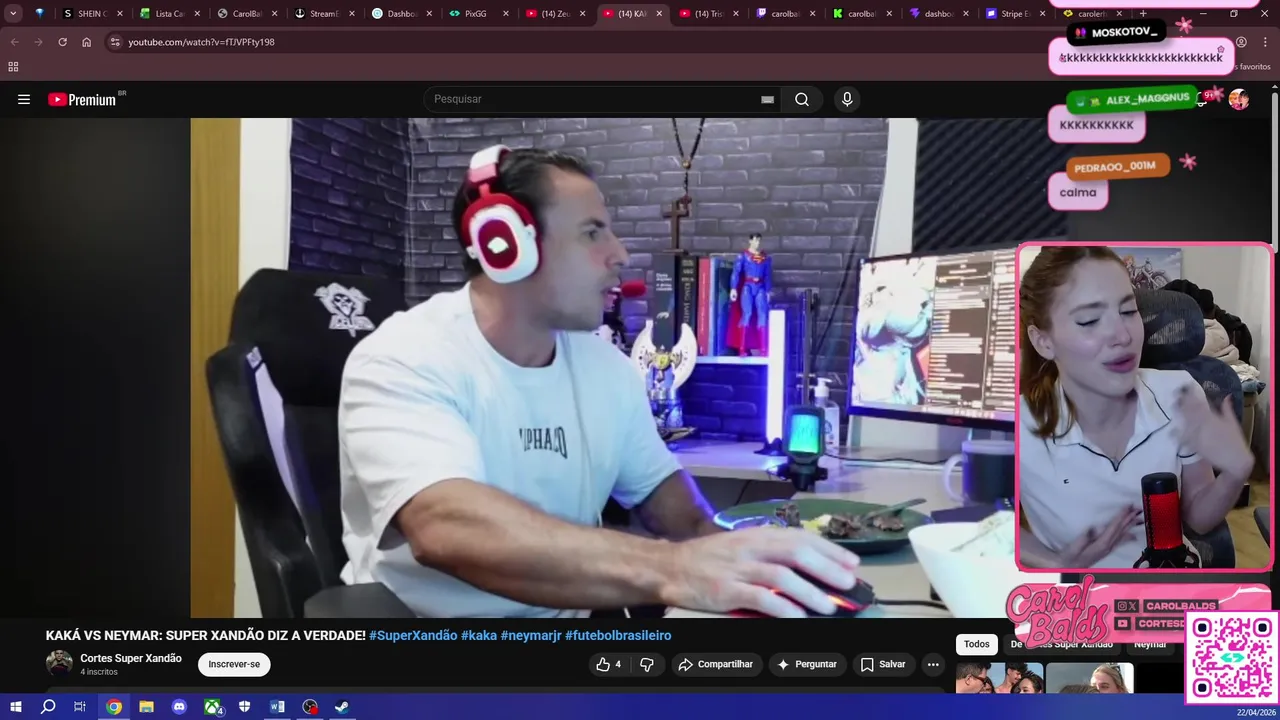Open the #futebolbrasileiro hashtag
Screen dimensions: 1280x720
tap(618, 635)
